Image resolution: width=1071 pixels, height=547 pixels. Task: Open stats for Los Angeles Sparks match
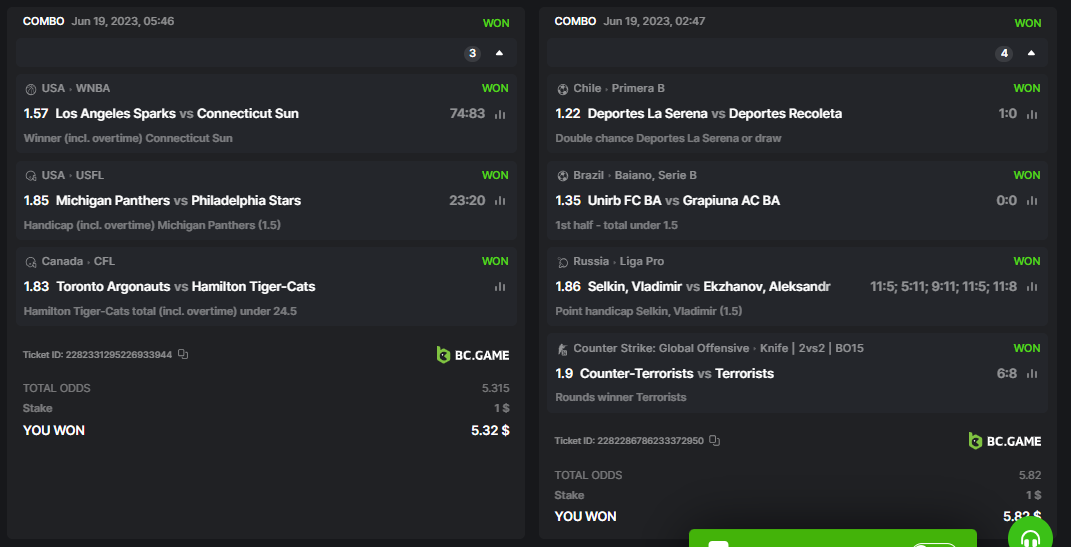(500, 114)
